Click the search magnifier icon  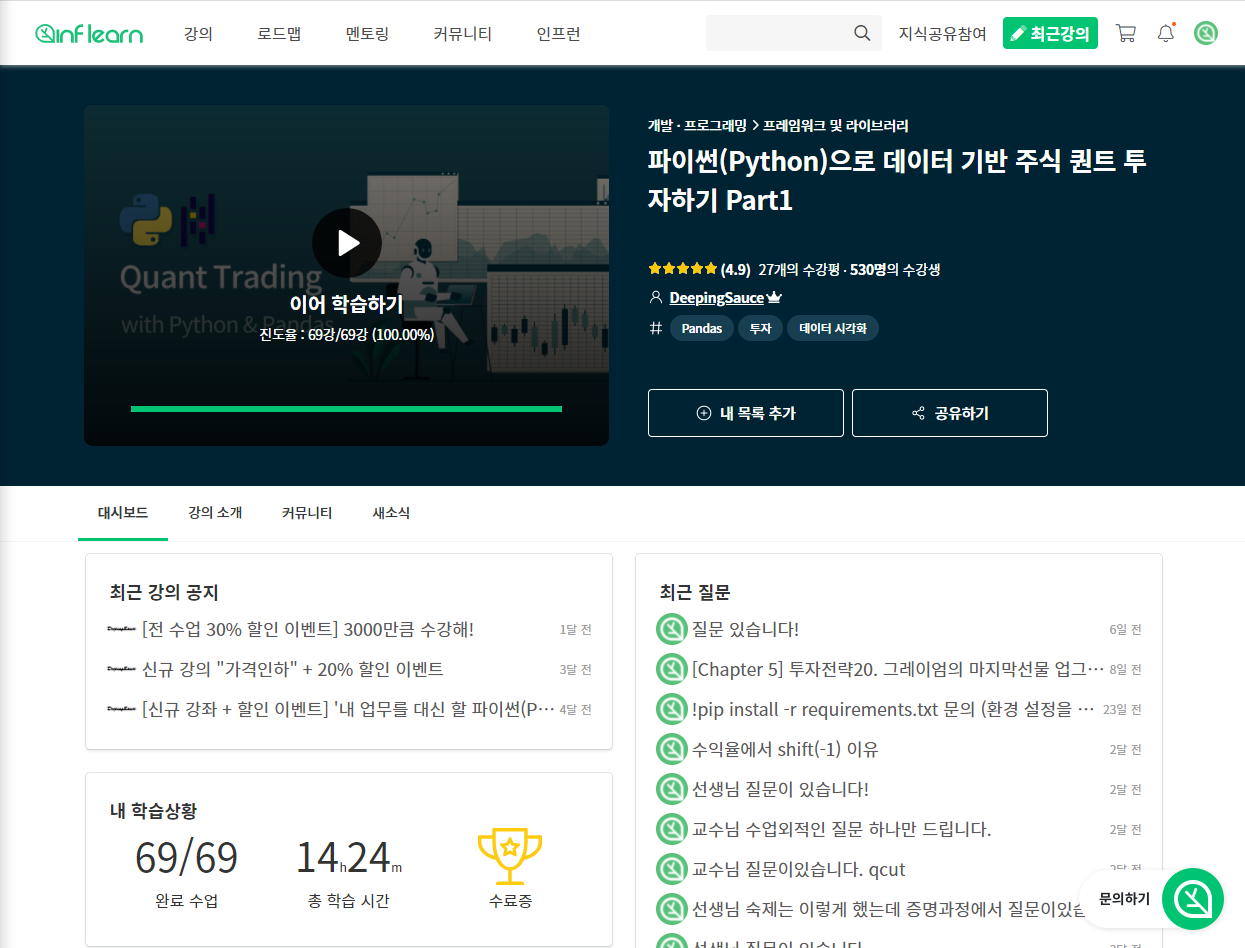[862, 33]
